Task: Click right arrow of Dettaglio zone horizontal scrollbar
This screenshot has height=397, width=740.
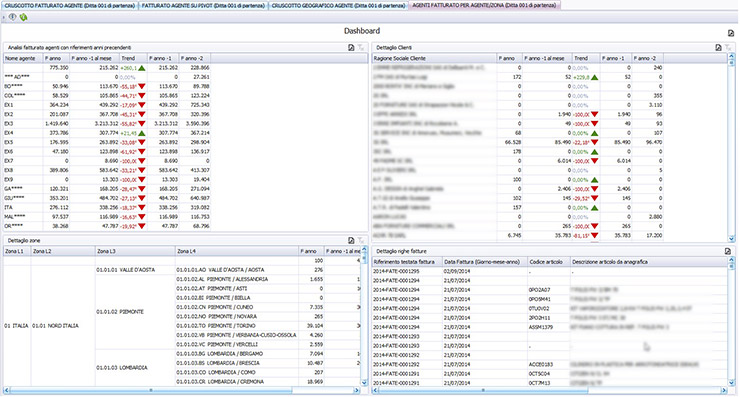Action: [x=357, y=390]
